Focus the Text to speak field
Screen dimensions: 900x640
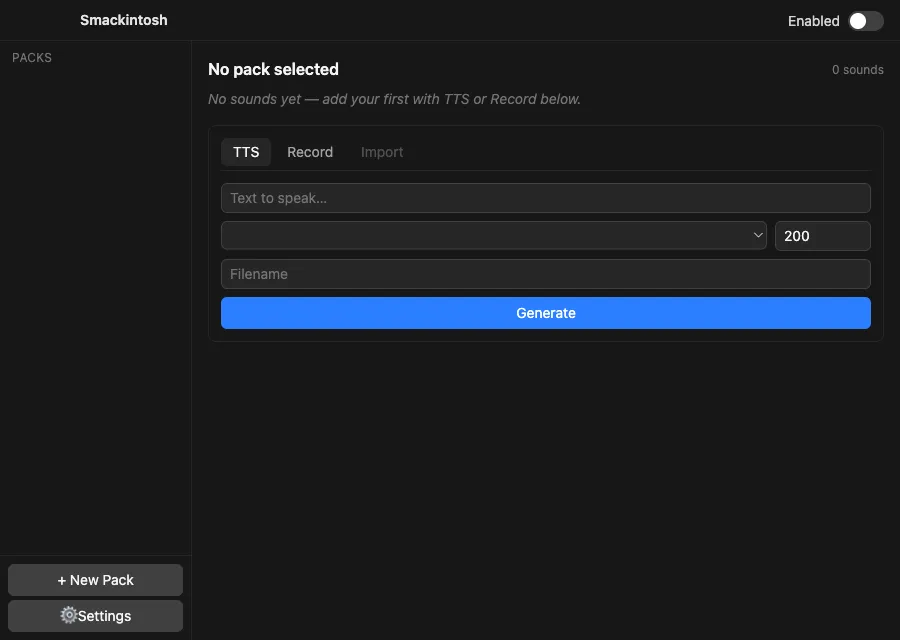click(x=545, y=198)
